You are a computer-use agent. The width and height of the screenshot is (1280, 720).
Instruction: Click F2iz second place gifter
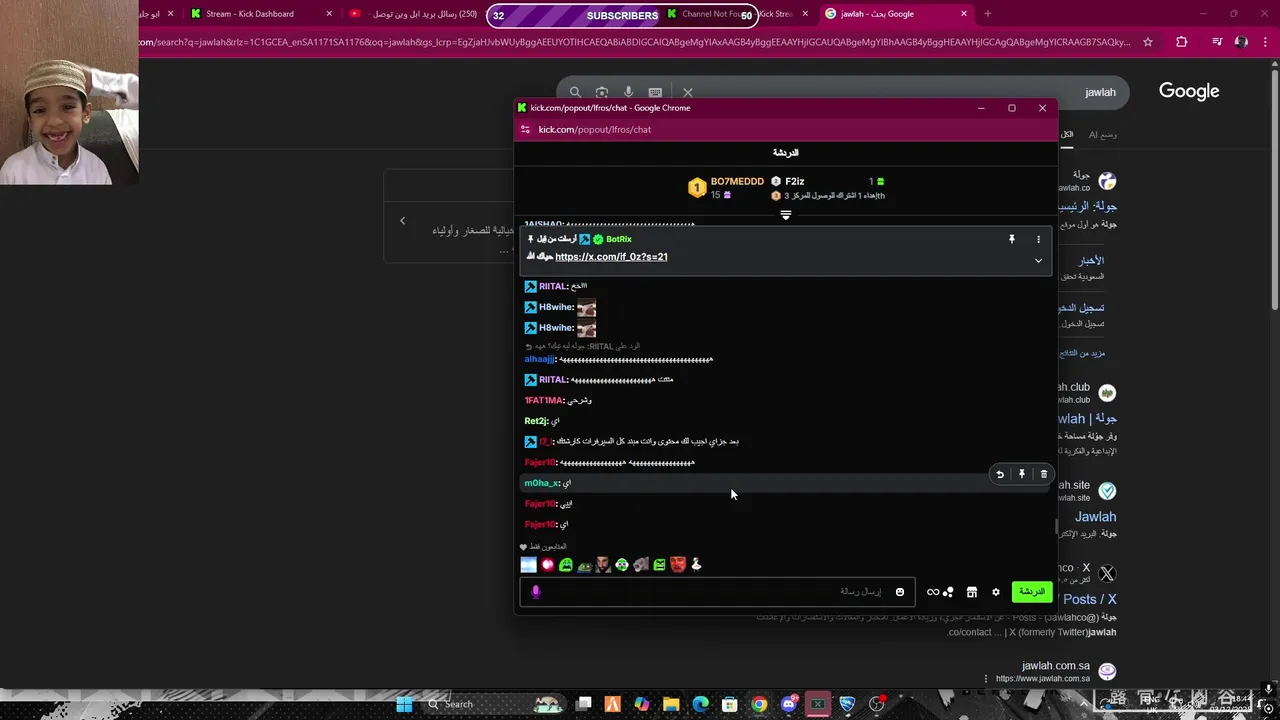pyautogui.click(x=794, y=182)
